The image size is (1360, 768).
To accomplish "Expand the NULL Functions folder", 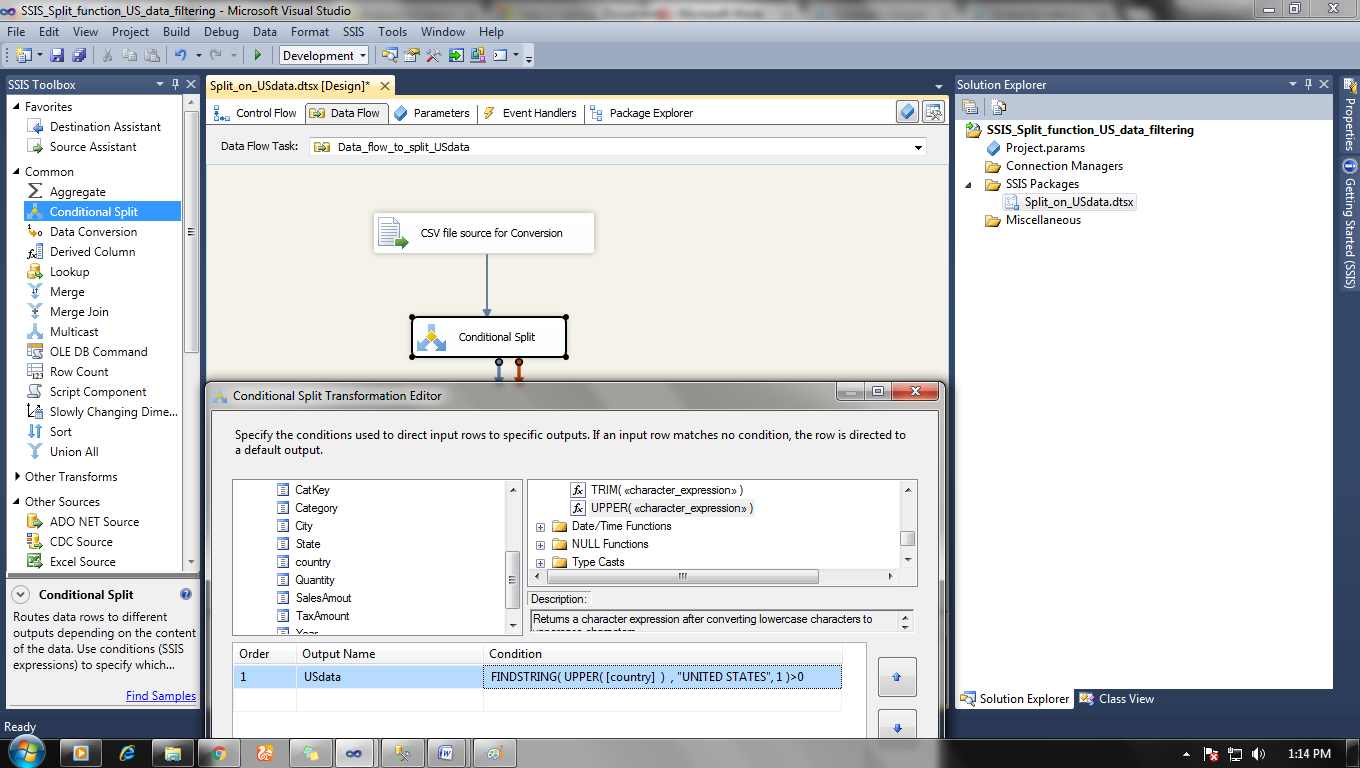I will (x=540, y=544).
